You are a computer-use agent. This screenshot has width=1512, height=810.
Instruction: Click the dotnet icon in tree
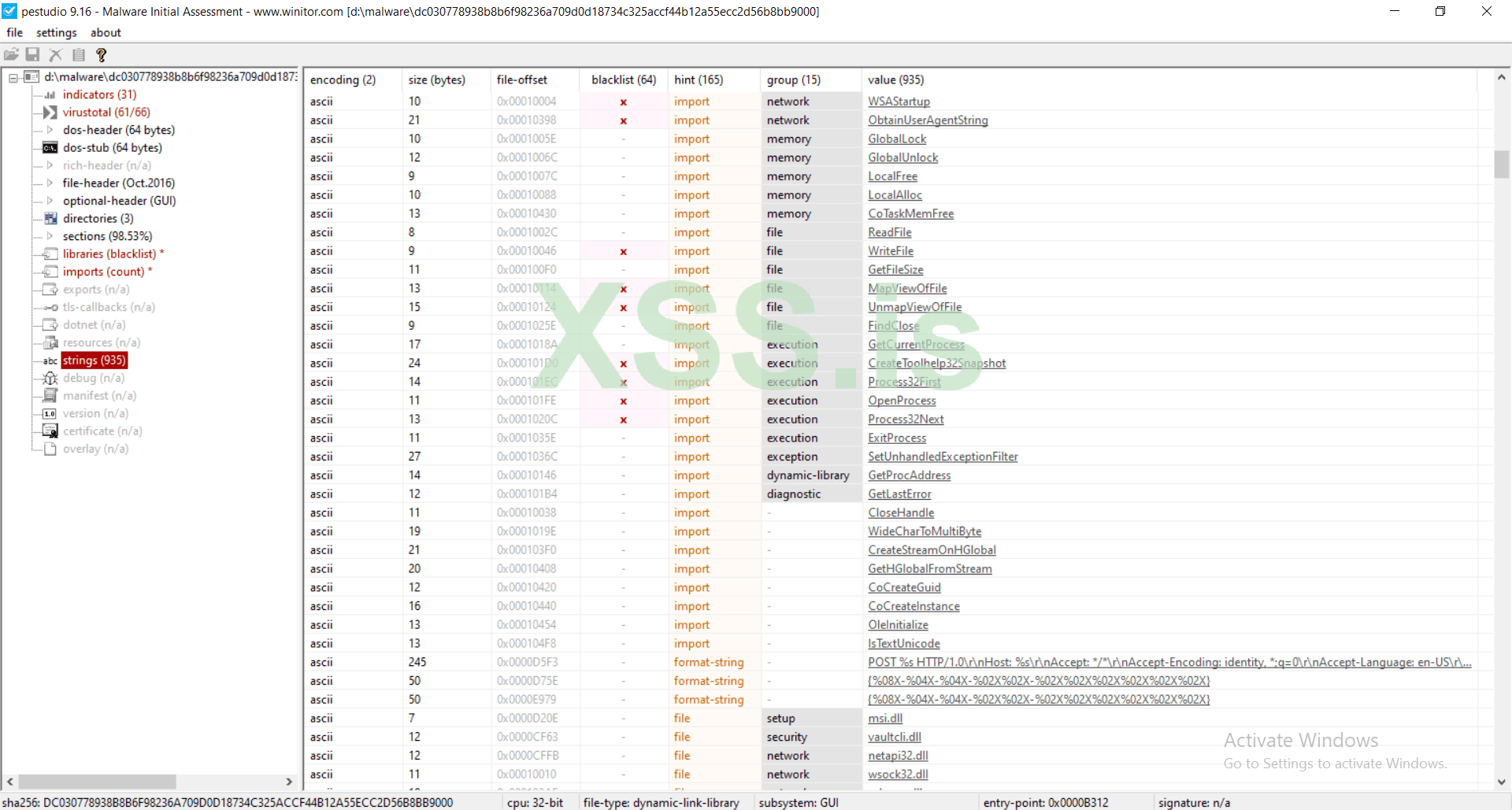click(x=50, y=325)
